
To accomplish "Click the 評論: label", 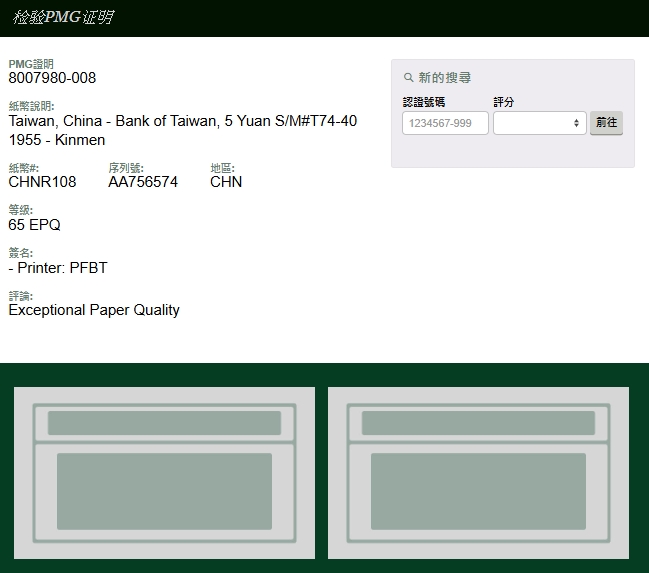I will (21, 296).
